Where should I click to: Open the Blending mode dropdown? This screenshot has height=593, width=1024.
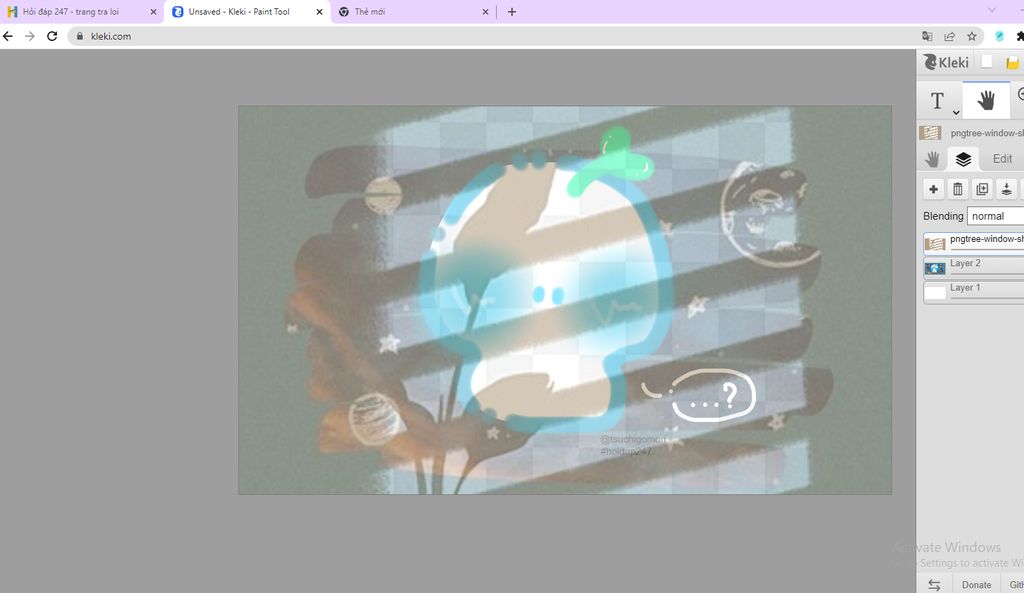pyautogui.click(x=995, y=216)
